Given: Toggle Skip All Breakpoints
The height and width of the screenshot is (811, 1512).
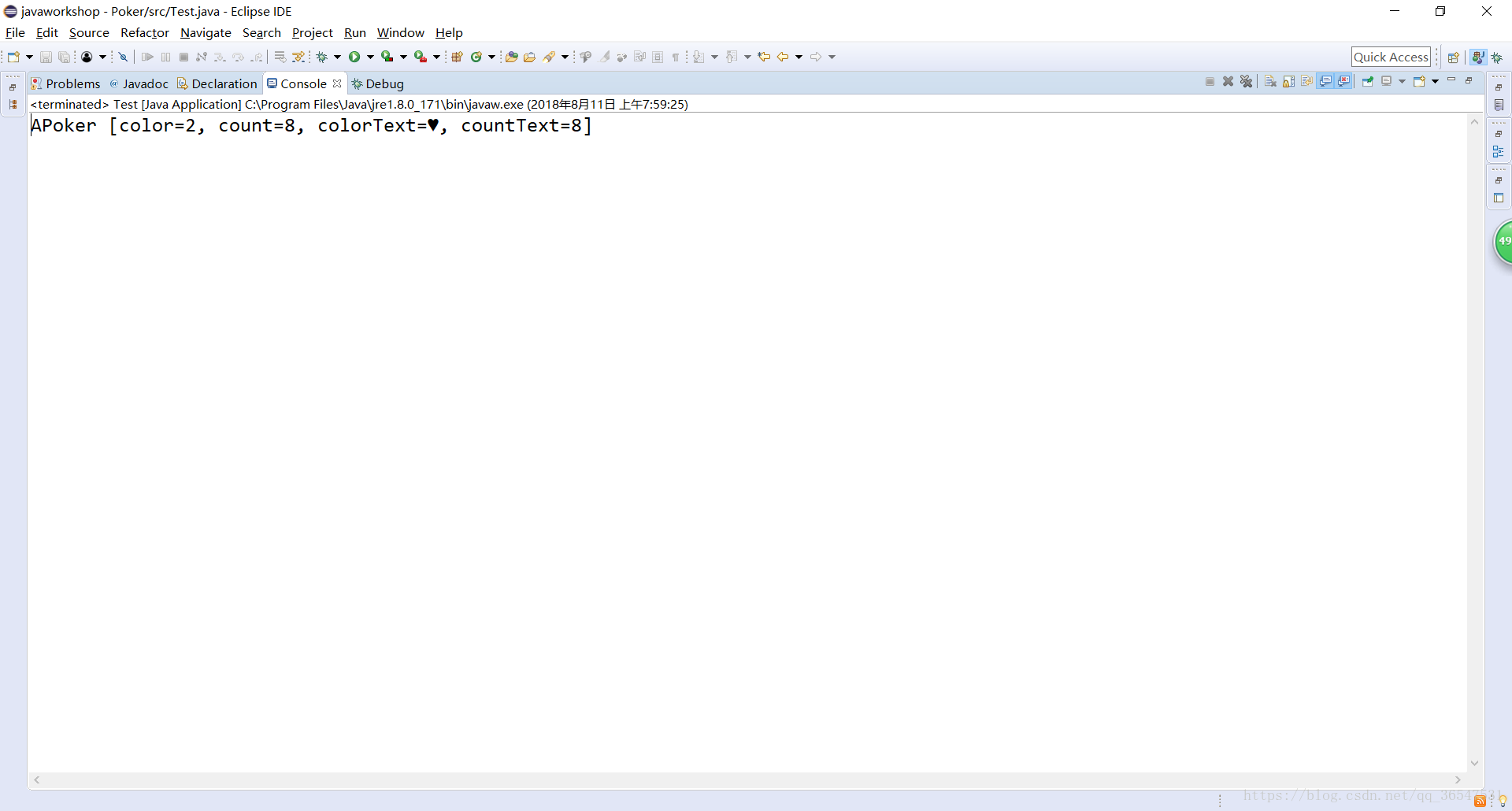Looking at the screenshot, I should coord(124,57).
